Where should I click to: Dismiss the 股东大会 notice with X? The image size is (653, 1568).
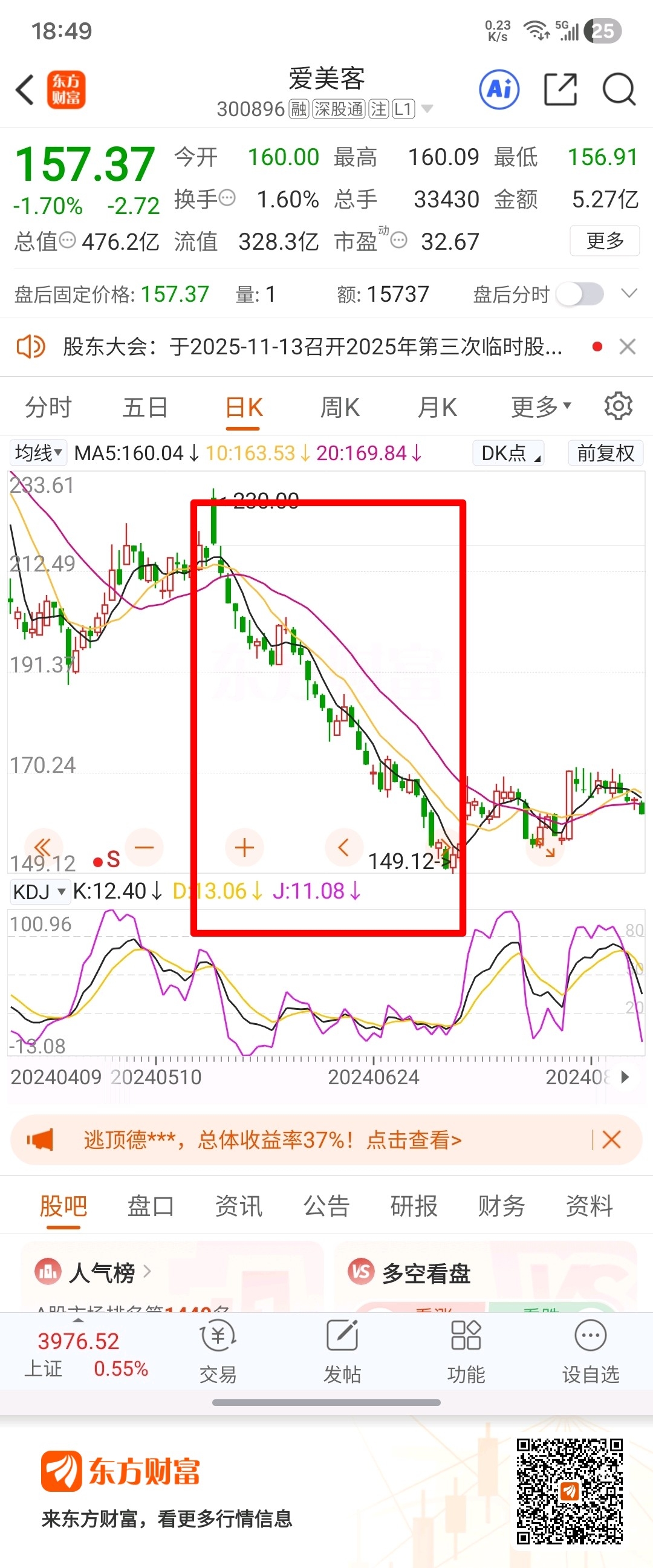tap(627, 347)
